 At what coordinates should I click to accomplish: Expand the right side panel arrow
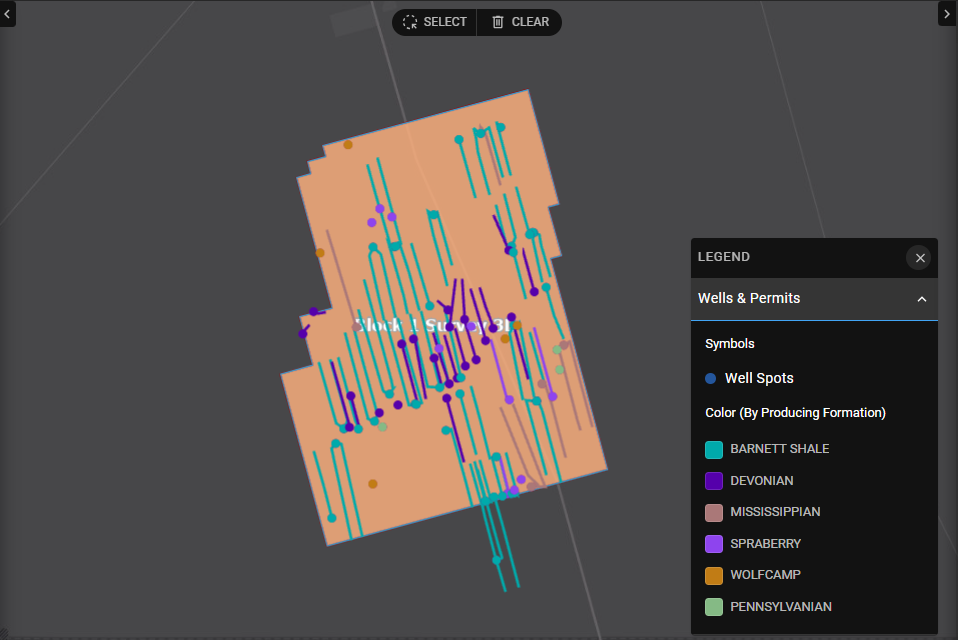947,13
